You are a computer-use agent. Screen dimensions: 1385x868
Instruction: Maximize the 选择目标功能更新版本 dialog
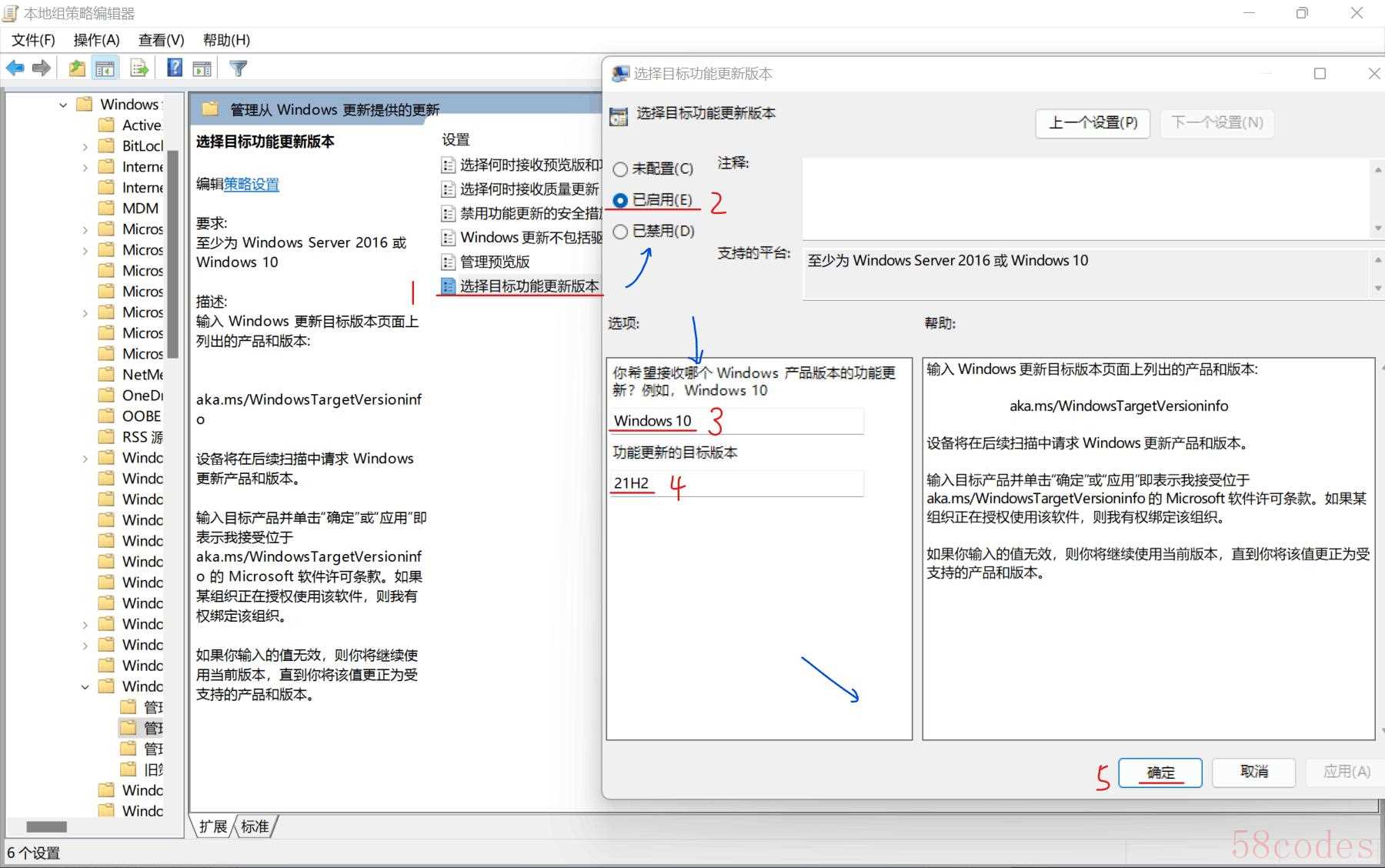coord(1320,74)
